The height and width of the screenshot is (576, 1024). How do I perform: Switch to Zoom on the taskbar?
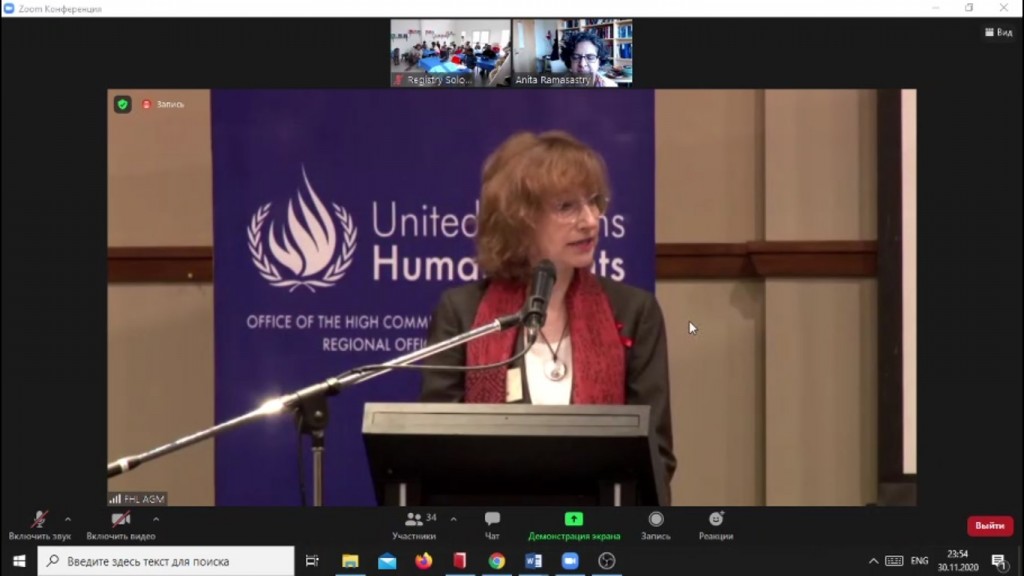point(570,561)
